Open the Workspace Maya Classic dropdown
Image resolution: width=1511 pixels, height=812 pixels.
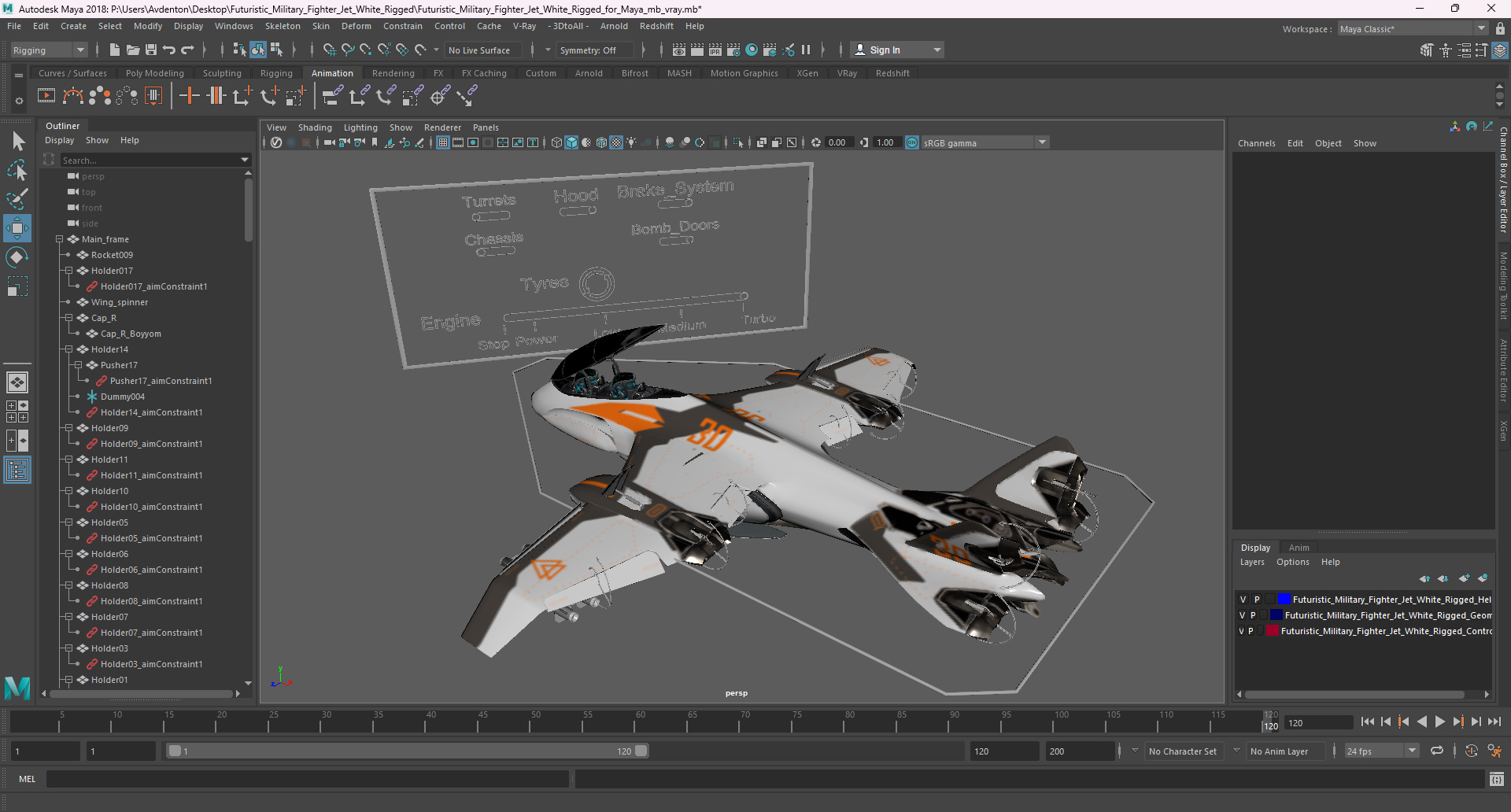coord(1413,29)
